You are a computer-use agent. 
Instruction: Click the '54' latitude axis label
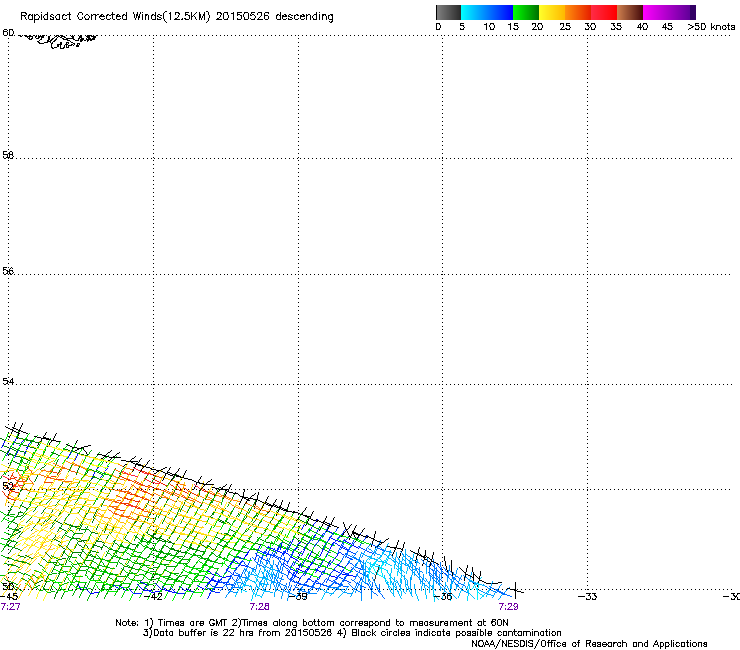click(x=8, y=381)
